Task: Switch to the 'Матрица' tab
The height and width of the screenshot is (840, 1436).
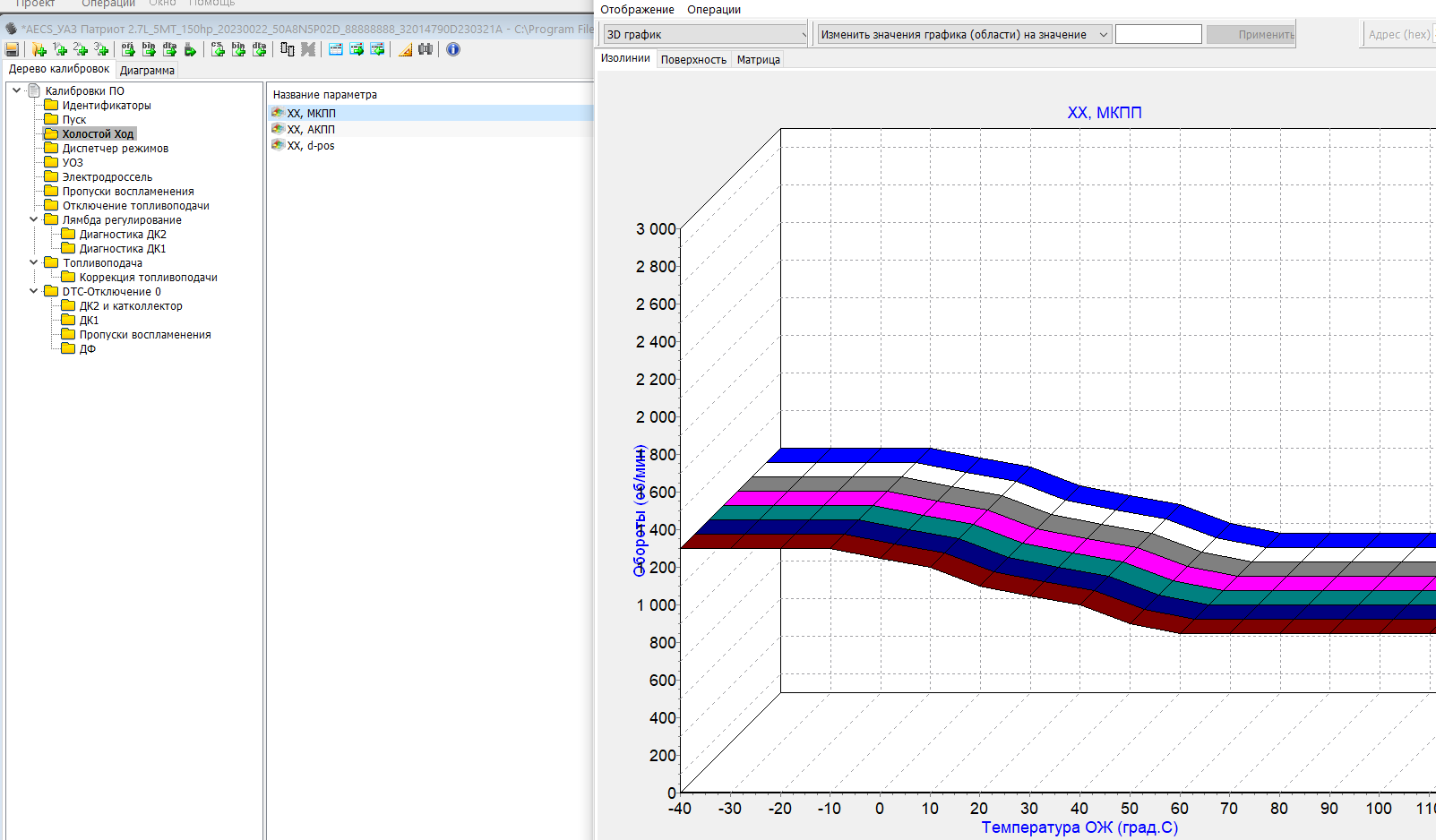Action: pyautogui.click(x=758, y=60)
